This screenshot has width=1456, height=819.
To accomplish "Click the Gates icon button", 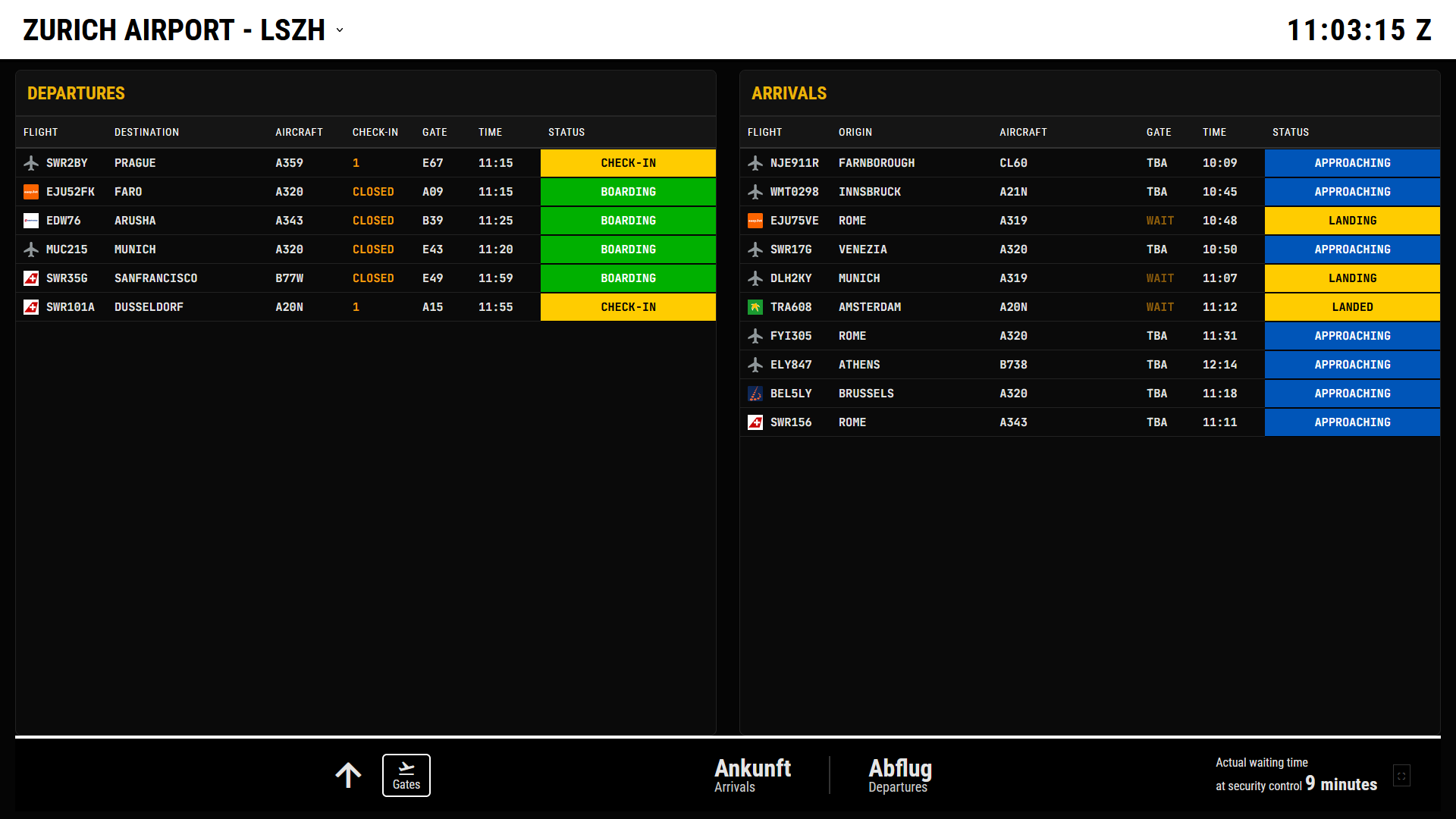I will tap(406, 775).
